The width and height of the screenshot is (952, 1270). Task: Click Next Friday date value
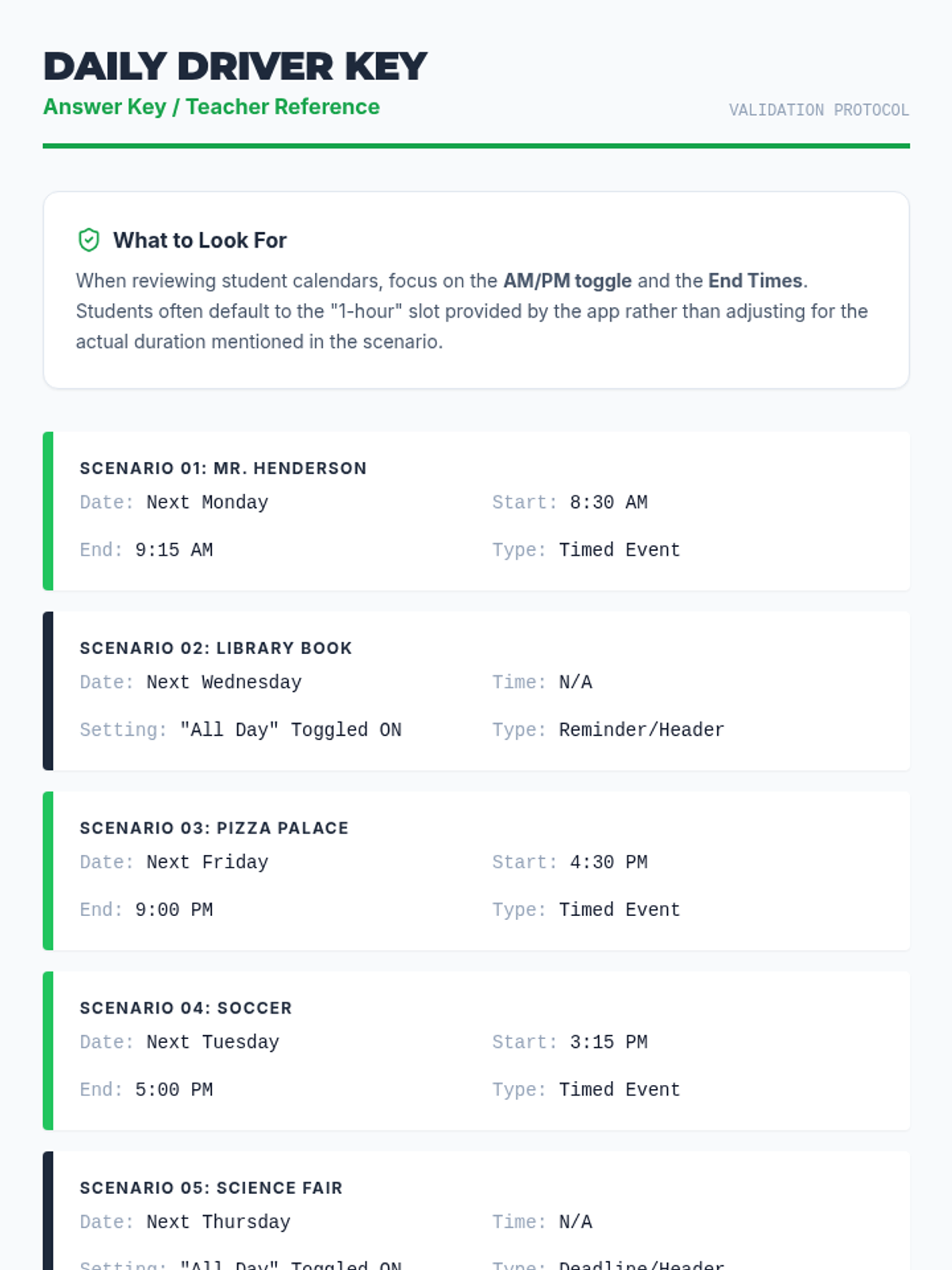(207, 862)
